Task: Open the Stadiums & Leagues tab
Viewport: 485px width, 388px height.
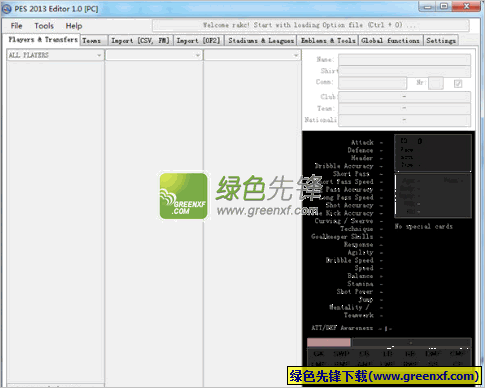Action: 261,40
